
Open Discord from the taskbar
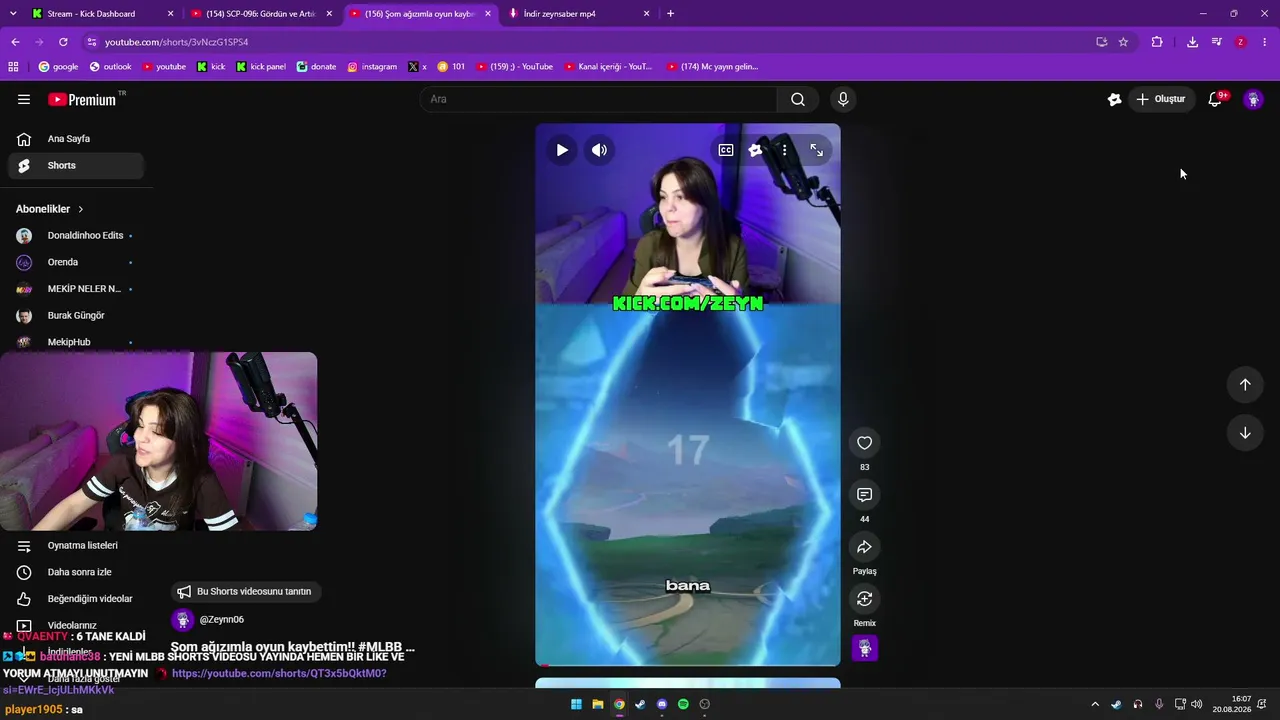[x=662, y=704]
